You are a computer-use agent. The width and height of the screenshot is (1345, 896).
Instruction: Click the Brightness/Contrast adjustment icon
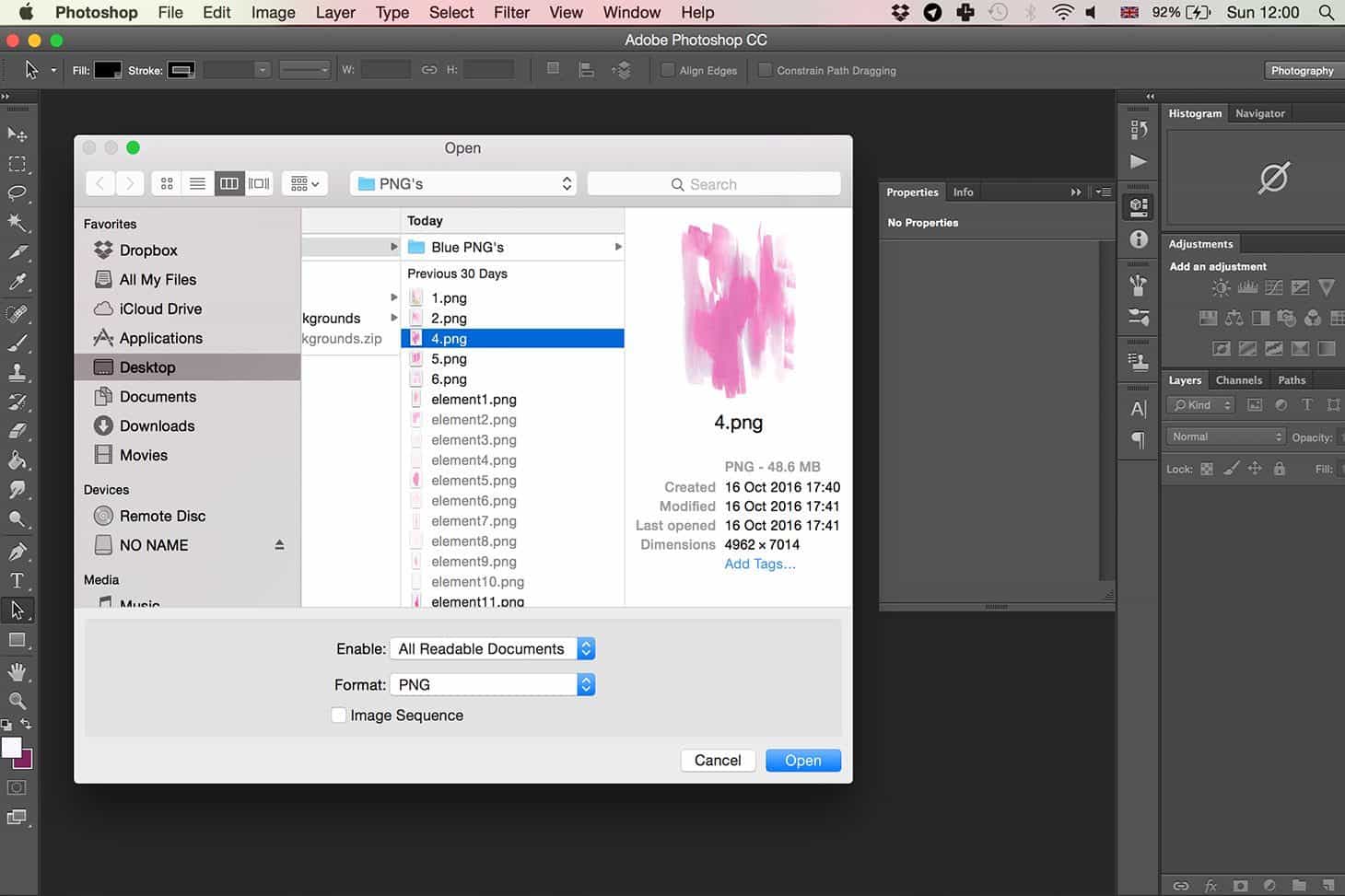(1221, 288)
